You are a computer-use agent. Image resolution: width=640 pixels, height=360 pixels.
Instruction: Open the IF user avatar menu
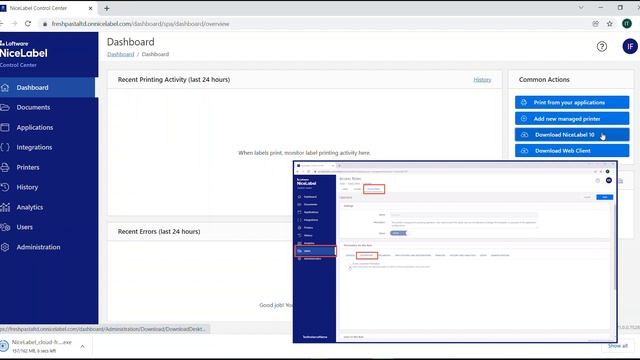pos(630,47)
